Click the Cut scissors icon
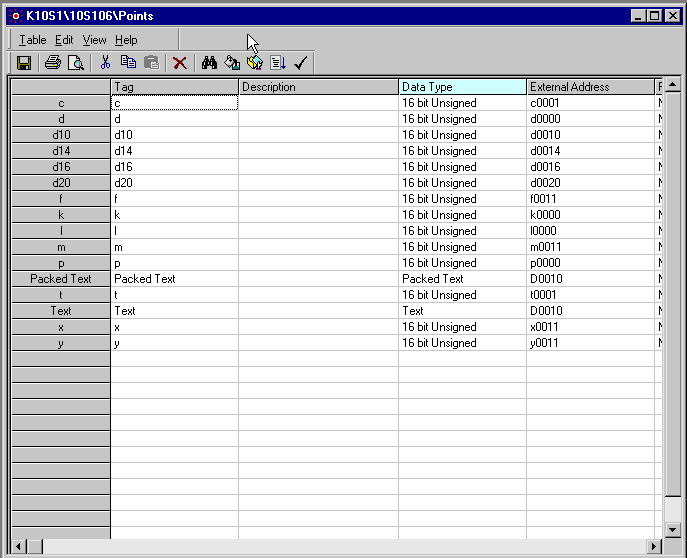687x558 pixels. point(105,63)
